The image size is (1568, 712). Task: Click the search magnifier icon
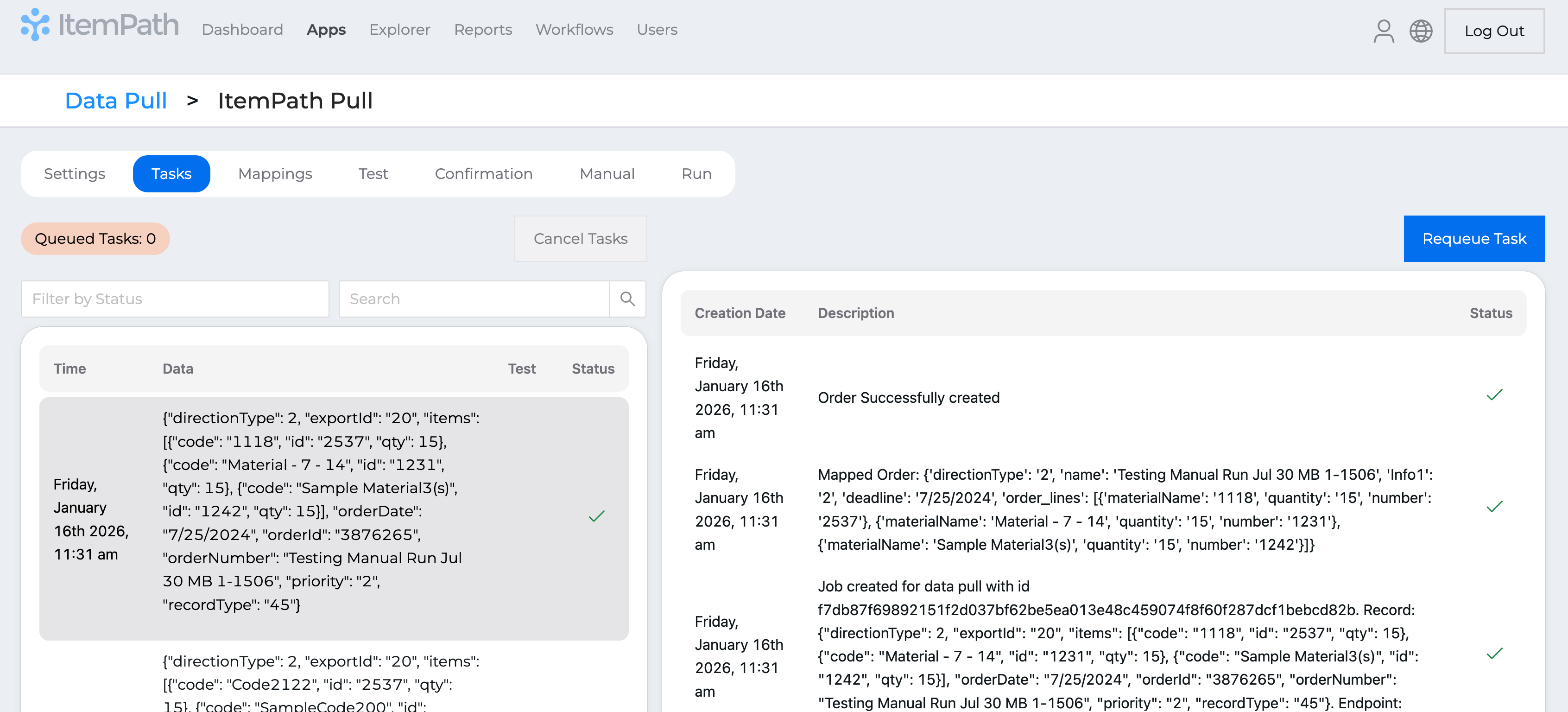pos(627,299)
